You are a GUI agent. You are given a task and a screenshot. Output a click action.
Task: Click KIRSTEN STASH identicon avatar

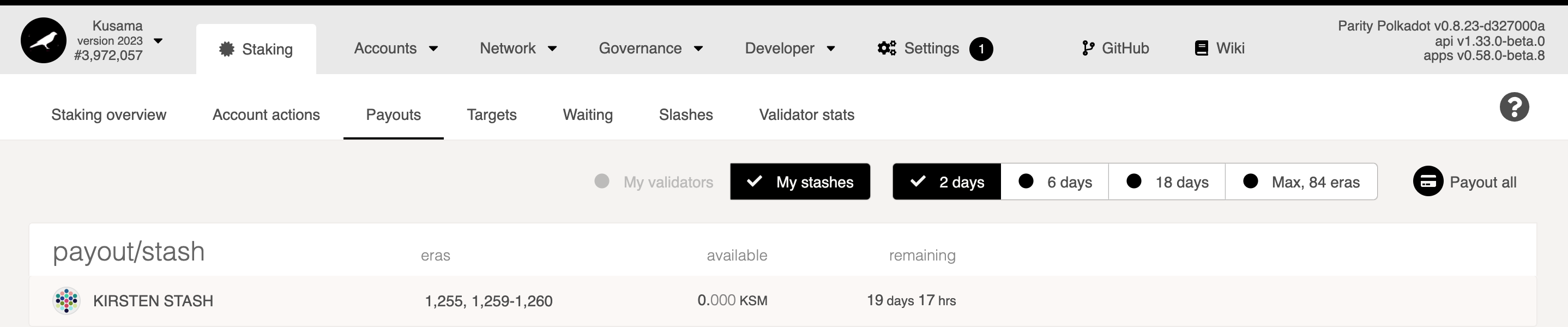click(x=67, y=301)
